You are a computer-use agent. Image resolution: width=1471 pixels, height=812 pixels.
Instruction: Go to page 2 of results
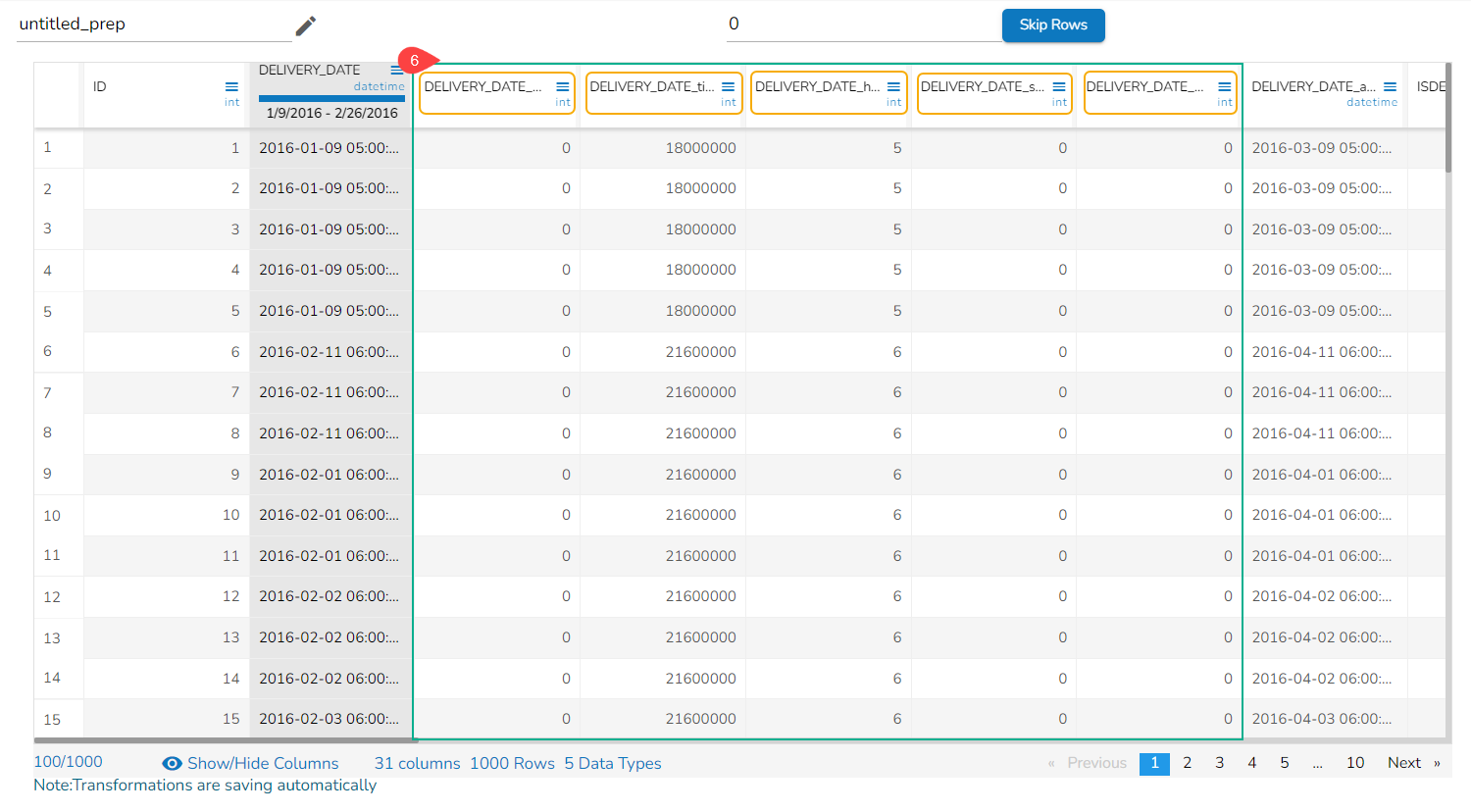pyautogui.click(x=1187, y=763)
